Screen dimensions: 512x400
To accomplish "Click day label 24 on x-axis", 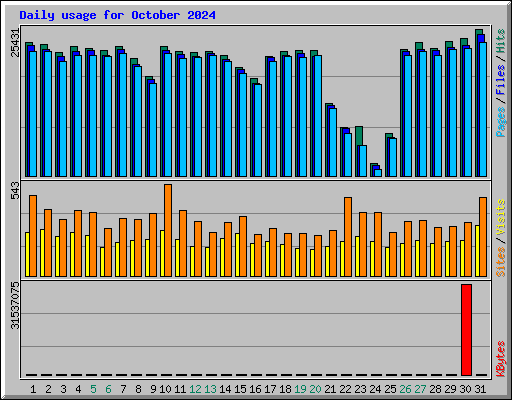I will 375,389.
